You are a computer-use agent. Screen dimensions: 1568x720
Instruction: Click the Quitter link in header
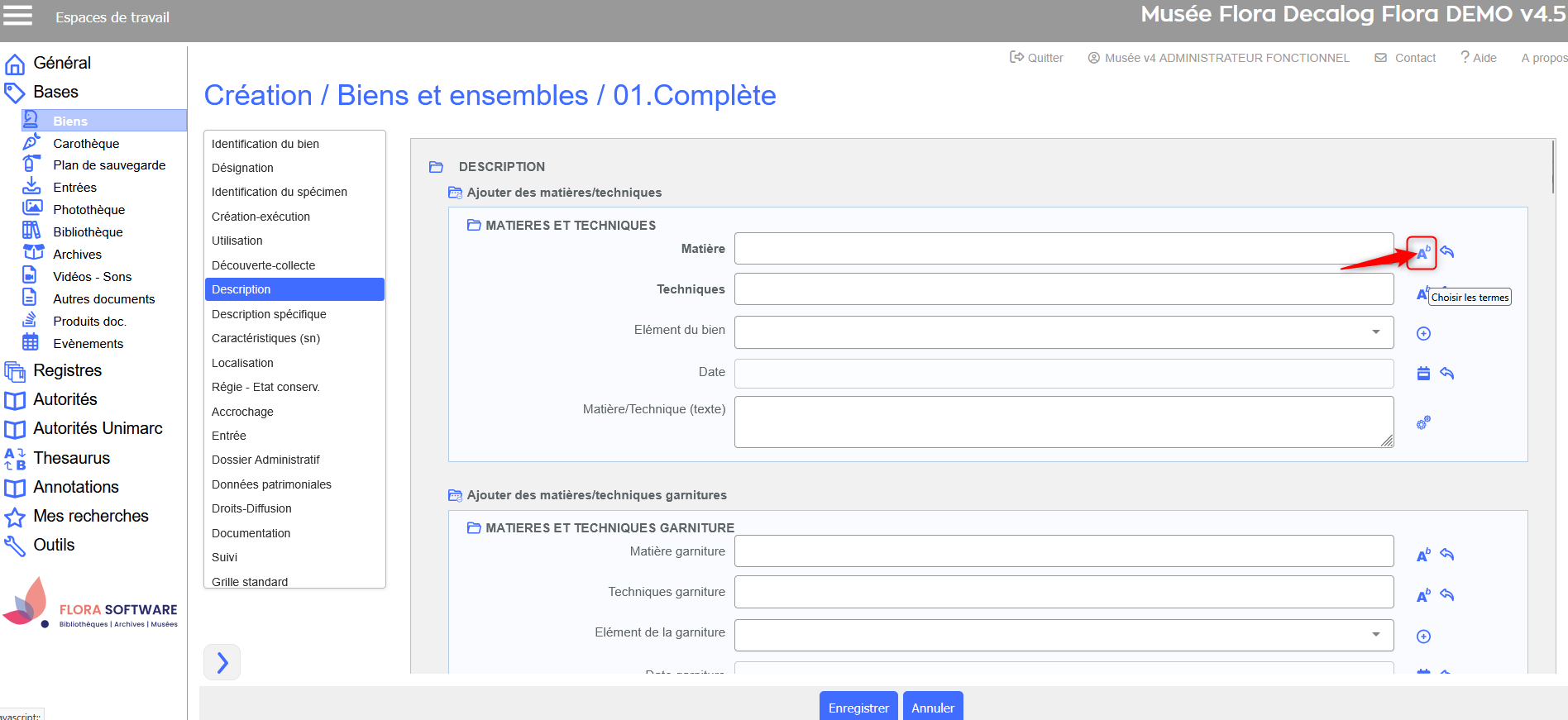coord(1037,58)
